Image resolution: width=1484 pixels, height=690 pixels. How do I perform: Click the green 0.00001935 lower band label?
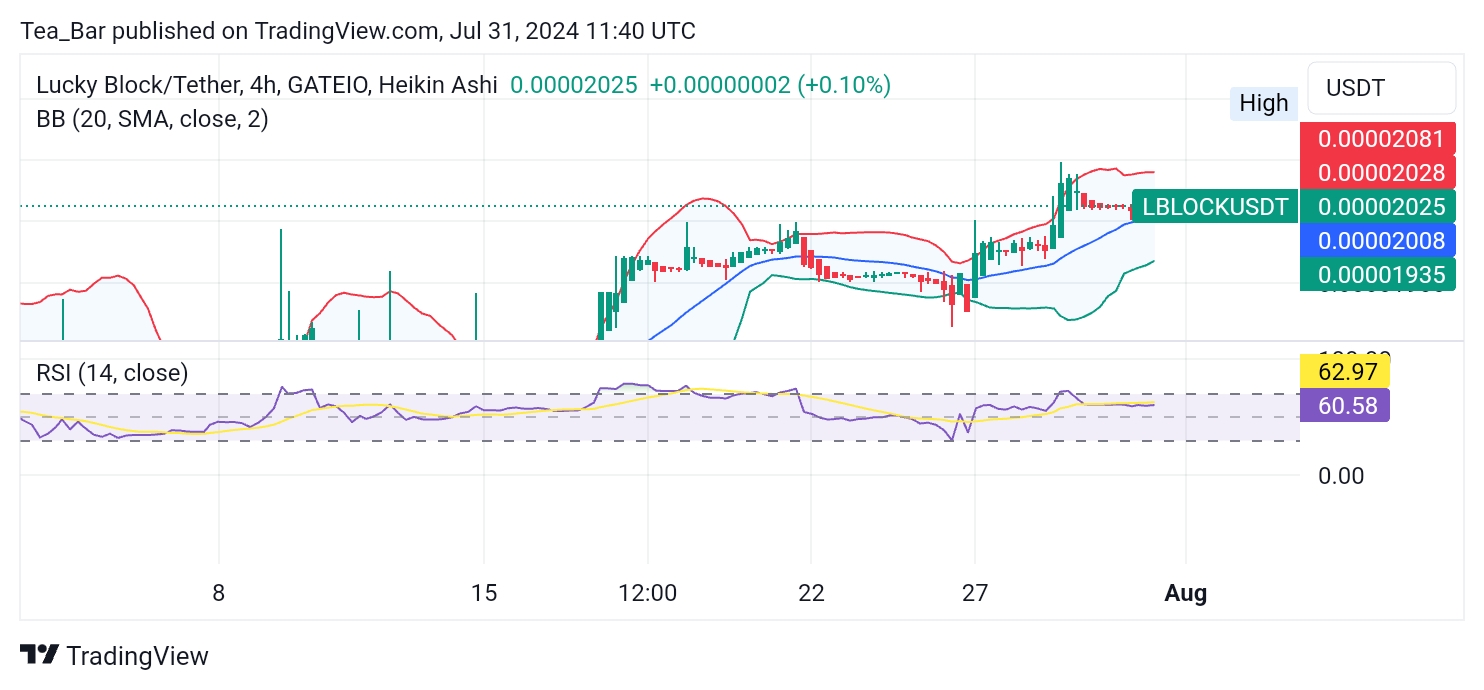[1377, 274]
